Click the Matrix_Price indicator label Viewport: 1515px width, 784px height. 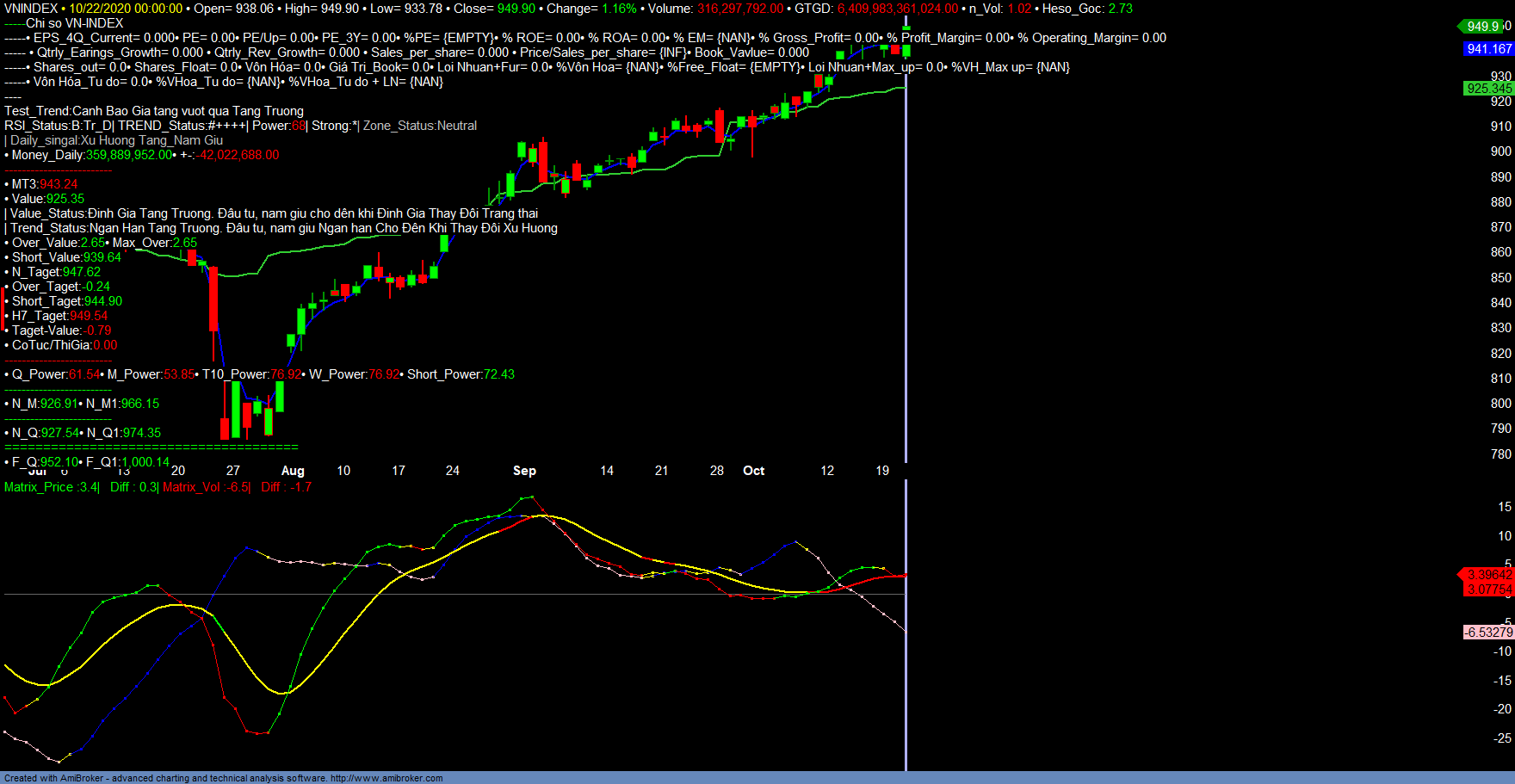tap(52, 487)
